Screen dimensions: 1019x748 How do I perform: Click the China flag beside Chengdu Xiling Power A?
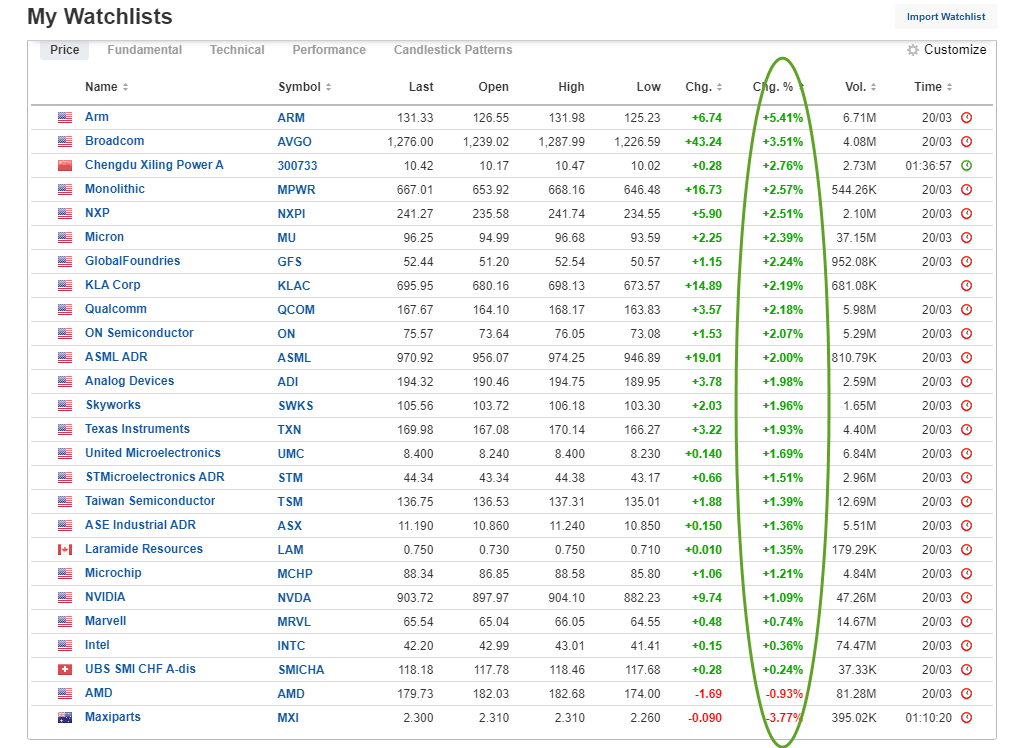tap(65, 166)
